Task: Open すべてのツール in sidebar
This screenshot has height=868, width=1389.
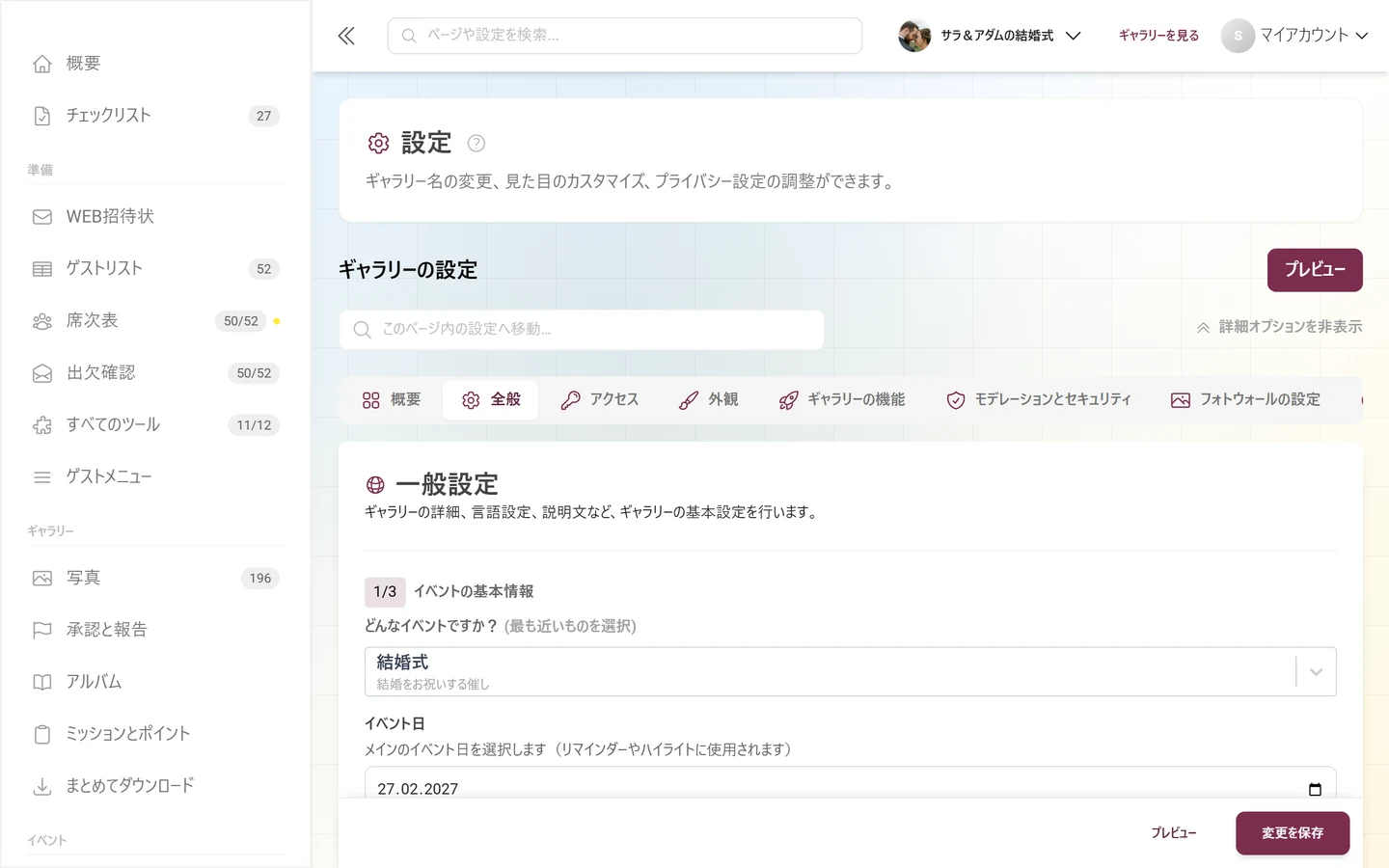Action: [x=154, y=425]
